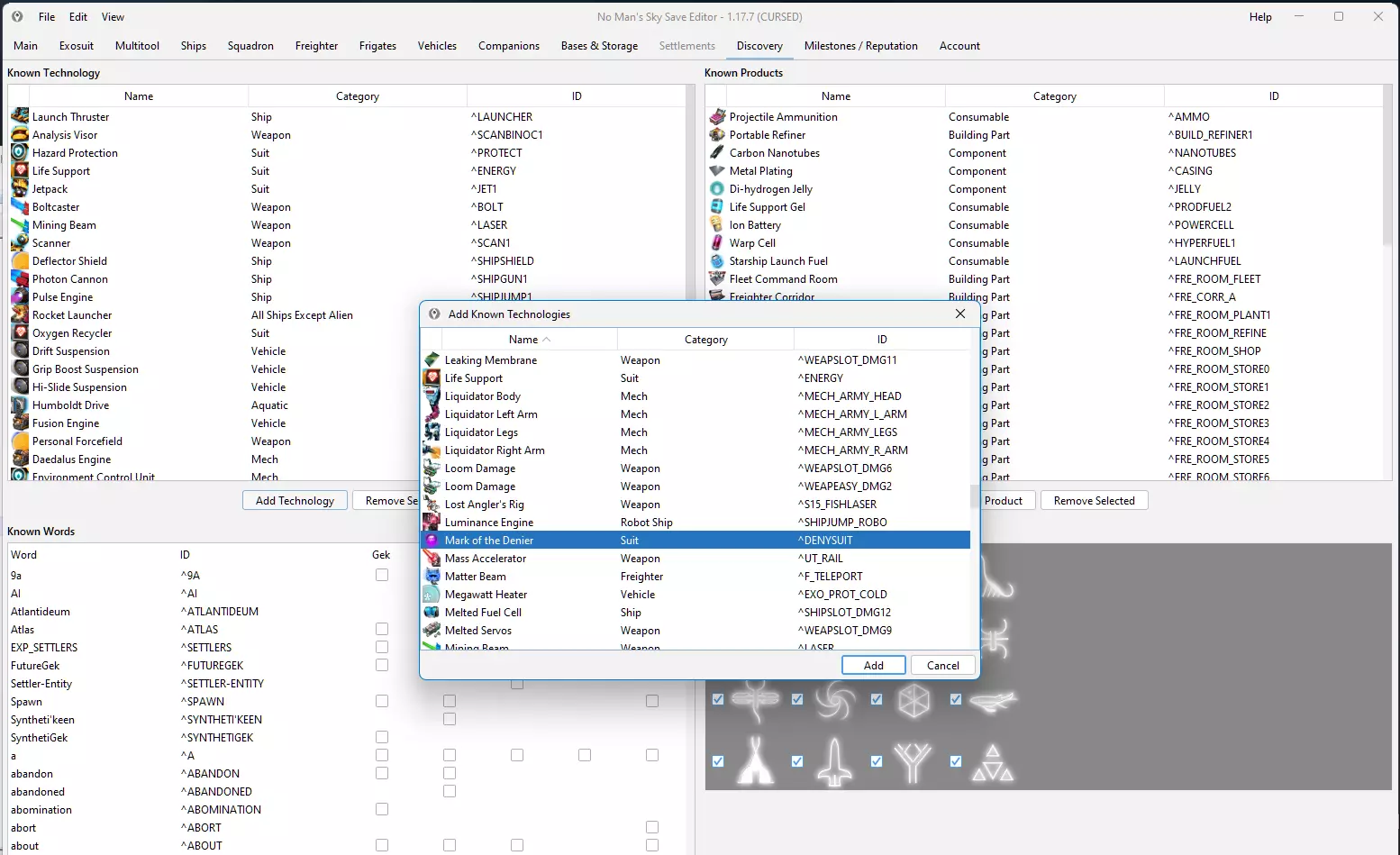1400x855 pixels.
Task: Enable the Gek checkbox for word abandon
Action: tap(382, 773)
